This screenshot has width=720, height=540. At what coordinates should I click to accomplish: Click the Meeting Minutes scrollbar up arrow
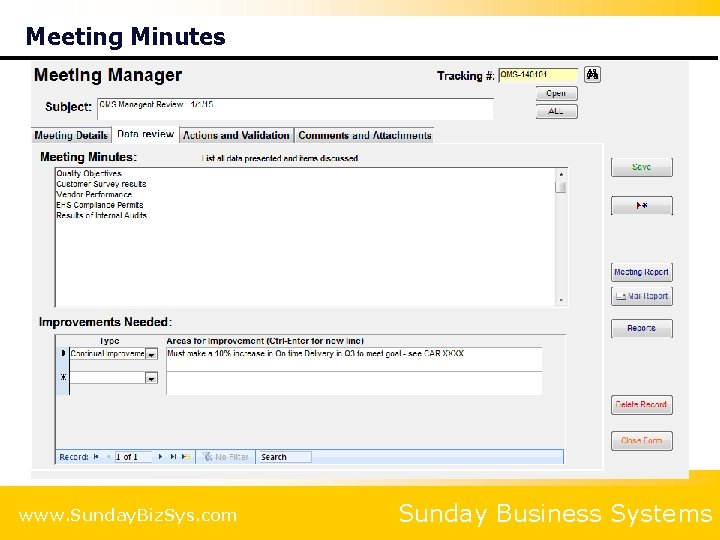point(561,174)
